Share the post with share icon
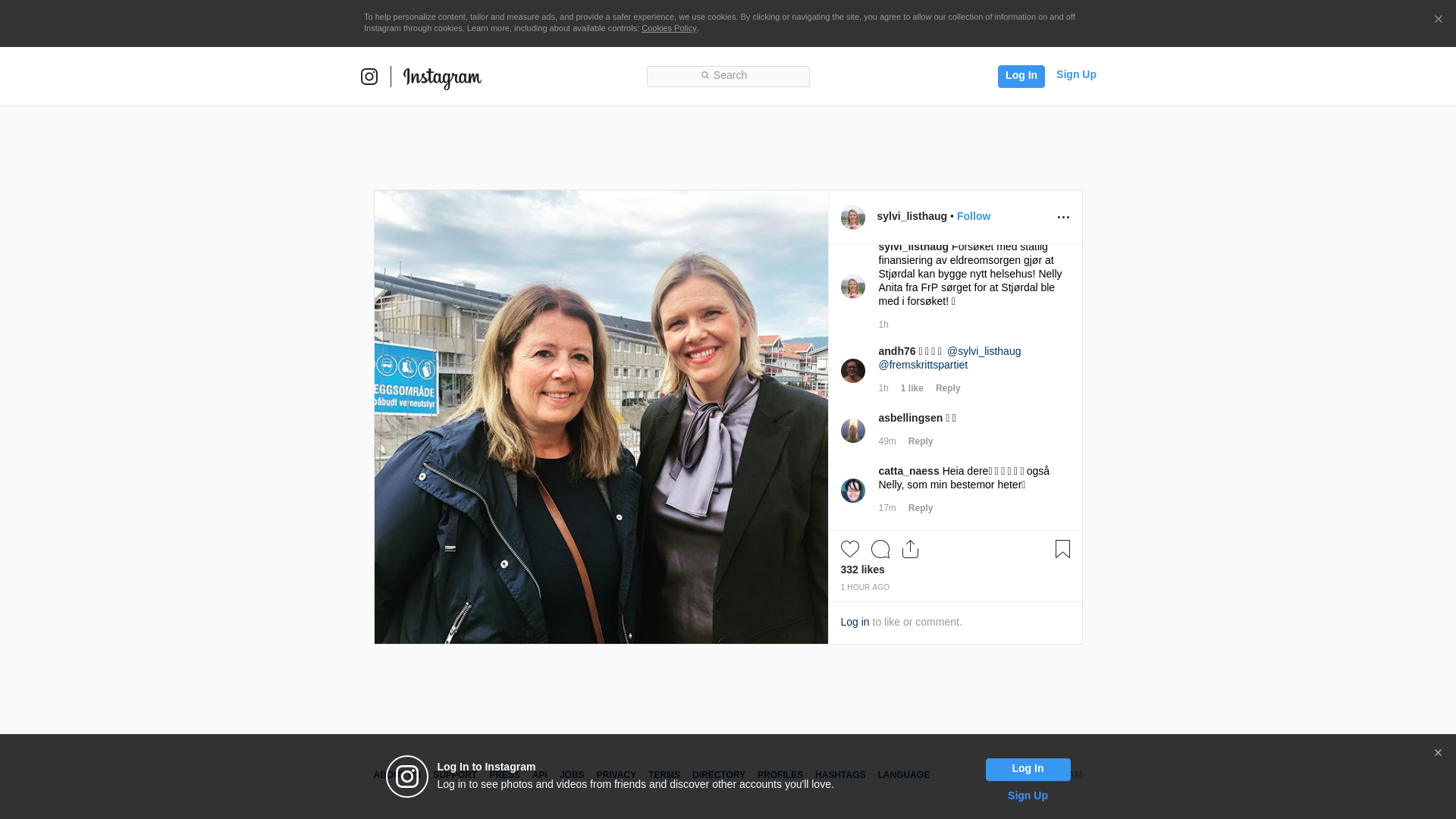The image size is (1456, 819). click(x=911, y=549)
